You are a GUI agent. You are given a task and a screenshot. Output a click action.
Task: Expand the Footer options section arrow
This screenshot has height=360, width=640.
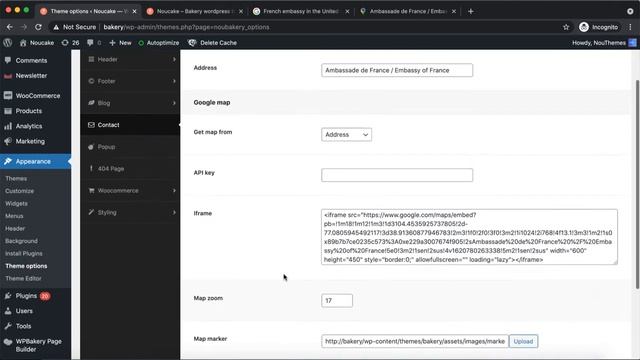pos(174,81)
